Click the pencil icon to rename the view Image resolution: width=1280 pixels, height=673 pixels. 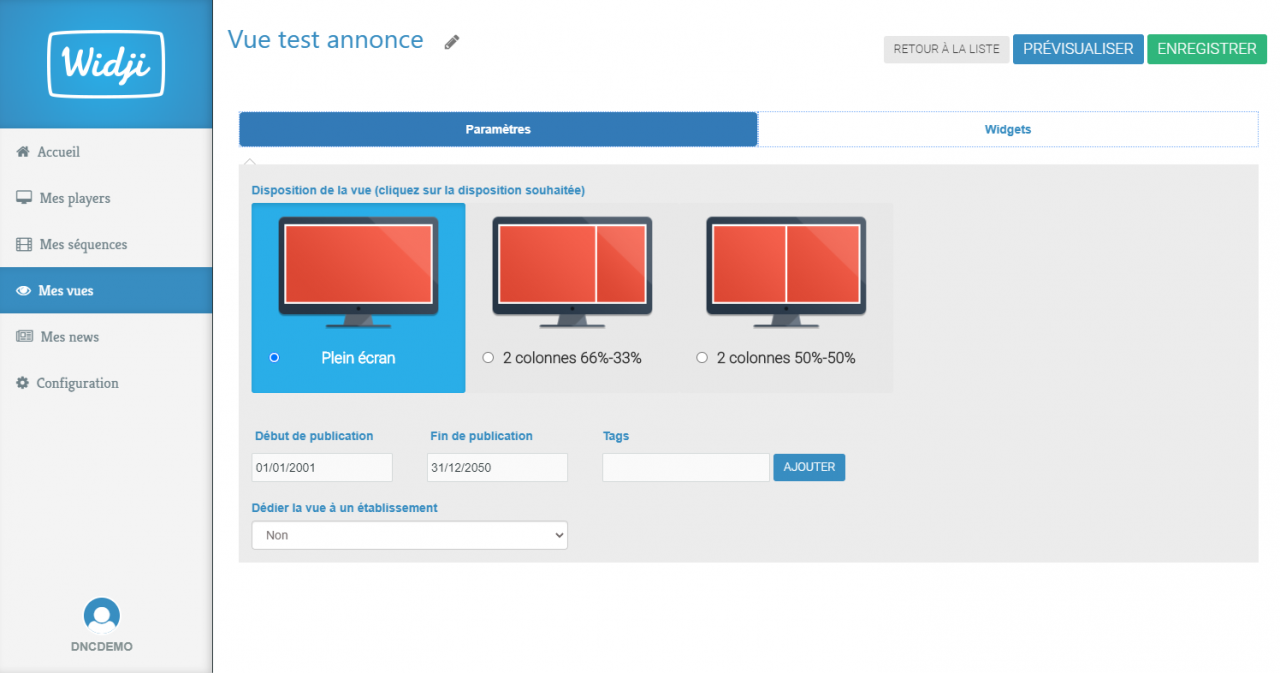click(x=452, y=42)
